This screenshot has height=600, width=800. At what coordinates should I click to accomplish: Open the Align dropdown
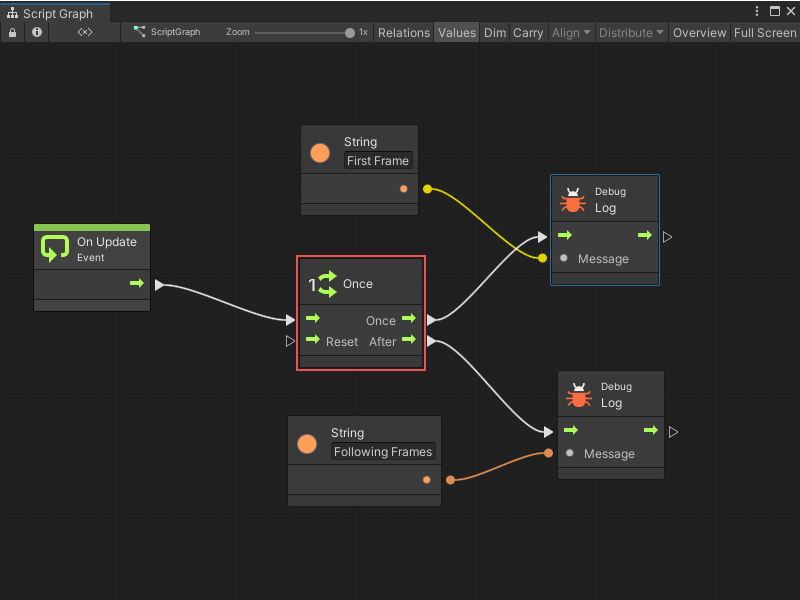pyautogui.click(x=569, y=32)
